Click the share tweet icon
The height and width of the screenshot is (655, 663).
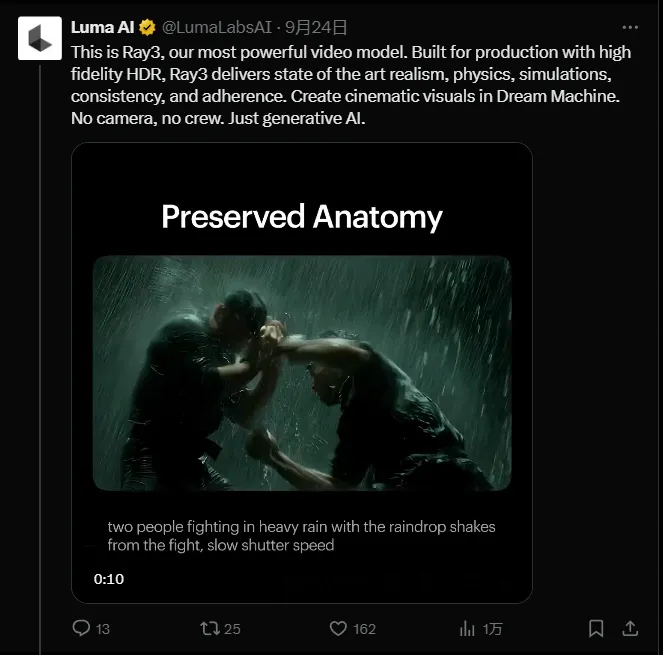(630, 628)
